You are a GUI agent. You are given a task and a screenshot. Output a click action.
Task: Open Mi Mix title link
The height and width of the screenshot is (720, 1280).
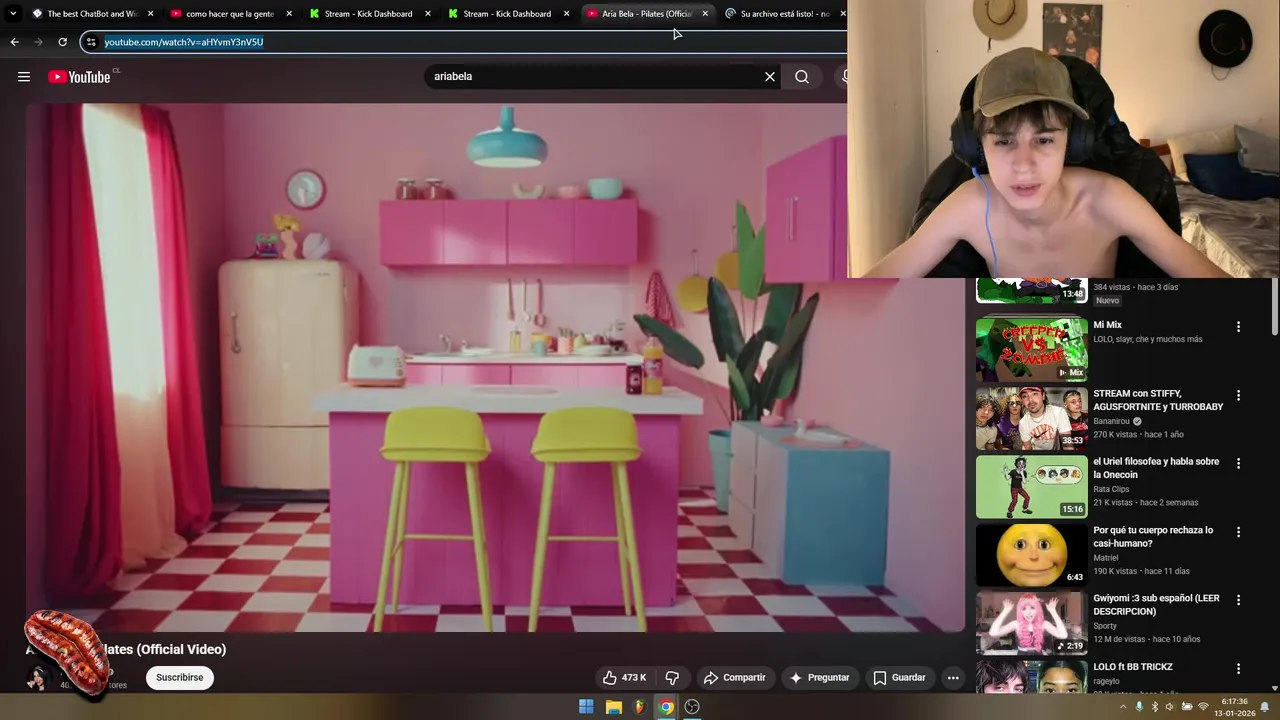coord(1107,325)
